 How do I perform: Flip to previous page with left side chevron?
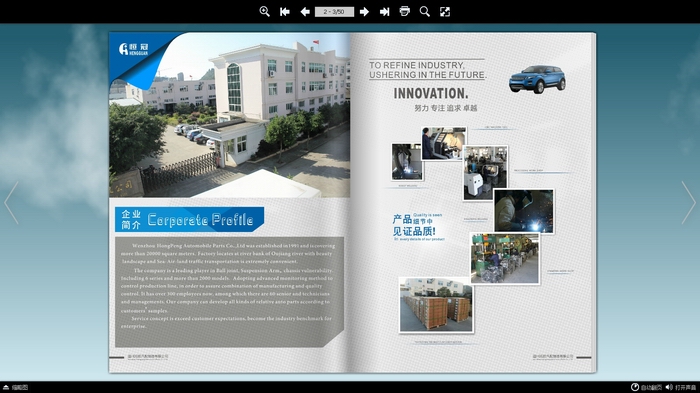tap(11, 203)
